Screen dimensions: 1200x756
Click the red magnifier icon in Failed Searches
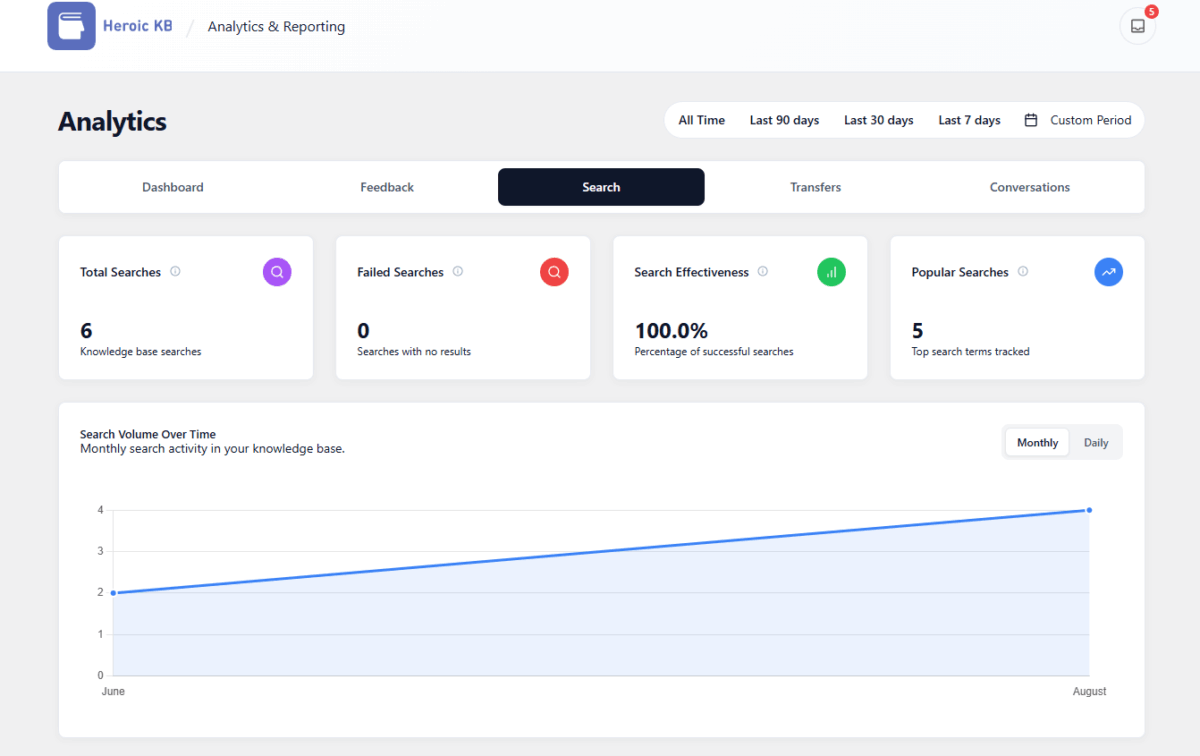pos(554,272)
